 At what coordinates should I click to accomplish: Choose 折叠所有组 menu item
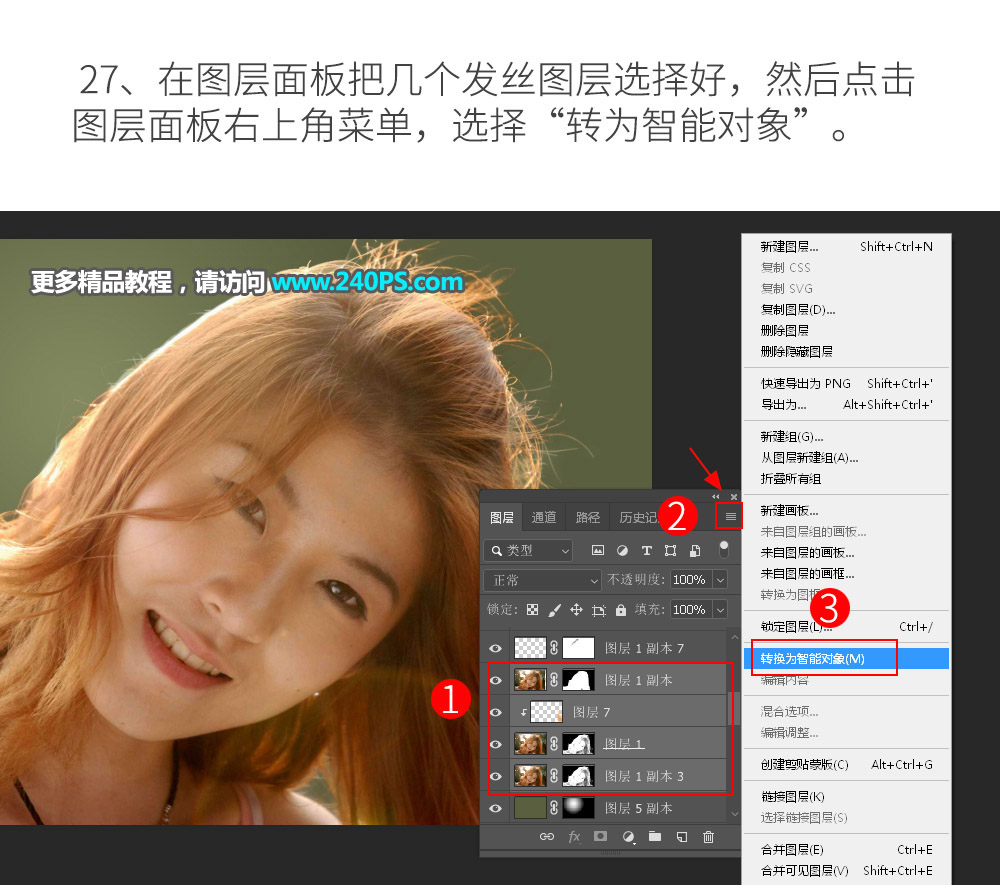coord(846,479)
